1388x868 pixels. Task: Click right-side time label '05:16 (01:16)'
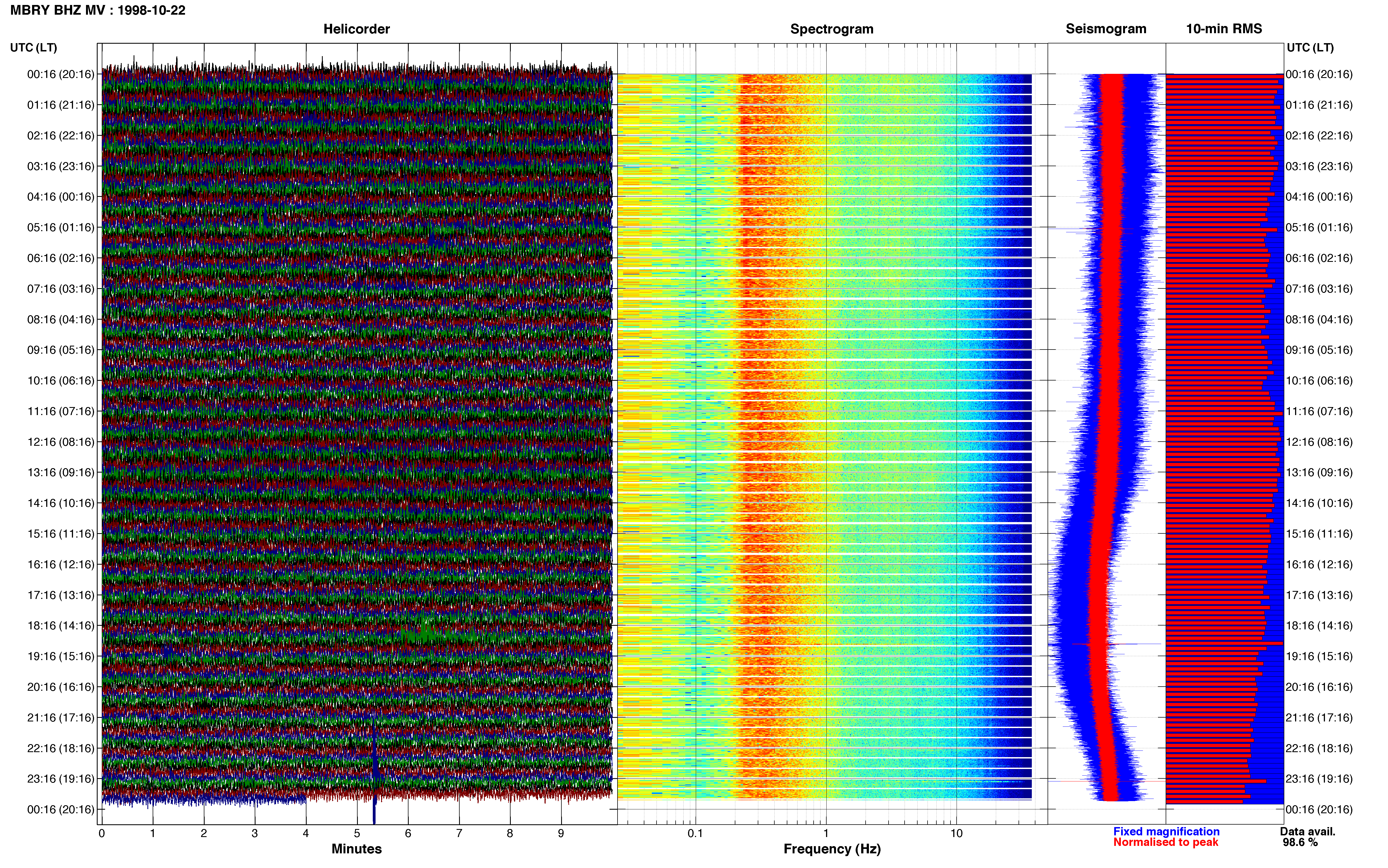pyautogui.click(x=1319, y=227)
